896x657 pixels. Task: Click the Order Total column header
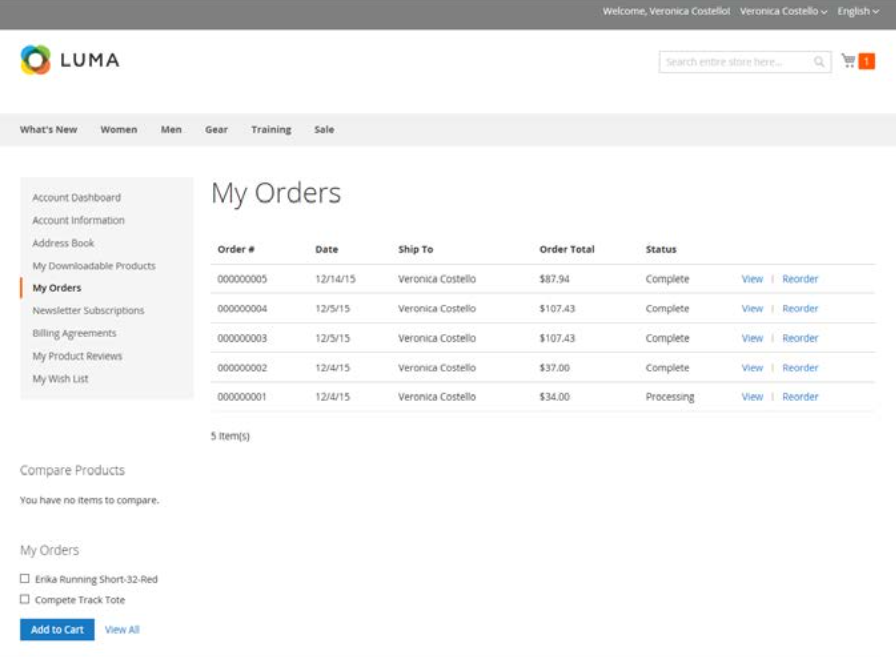[x=567, y=250]
